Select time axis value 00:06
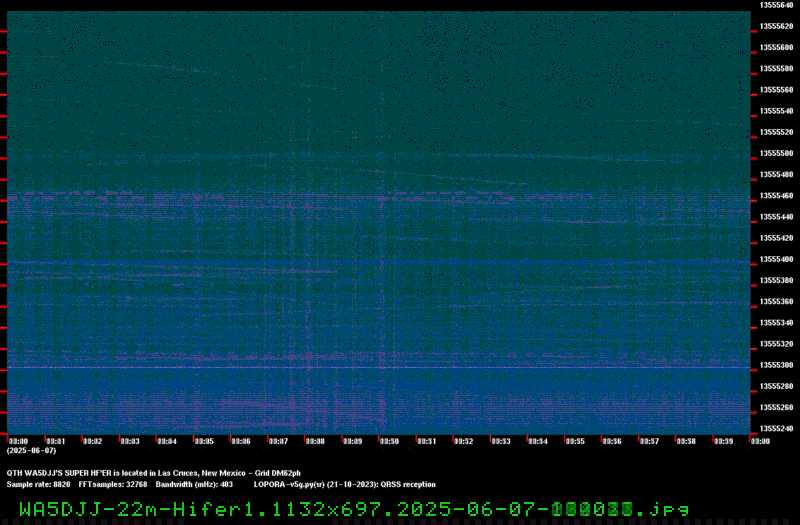Screen dimensions: 800x525 click(x=241, y=441)
